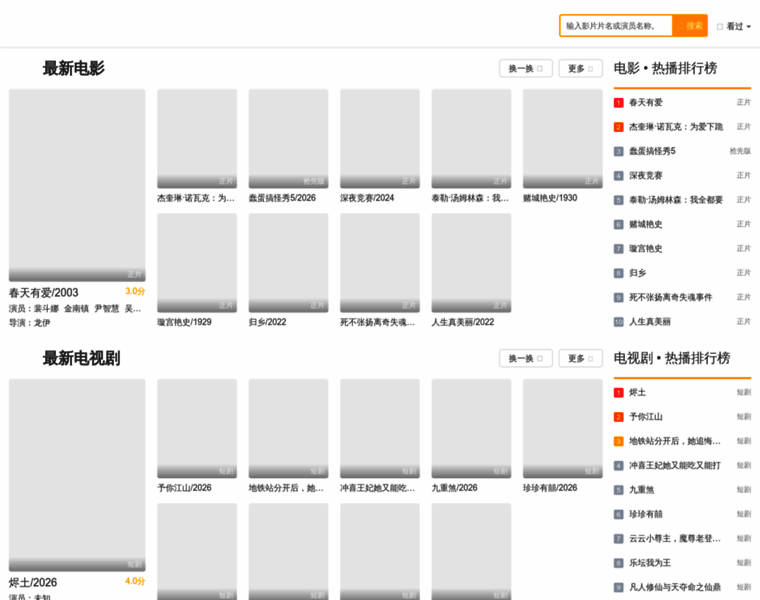Click the orange search button
This screenshot has height=600, width=760.
coord(690,26)
